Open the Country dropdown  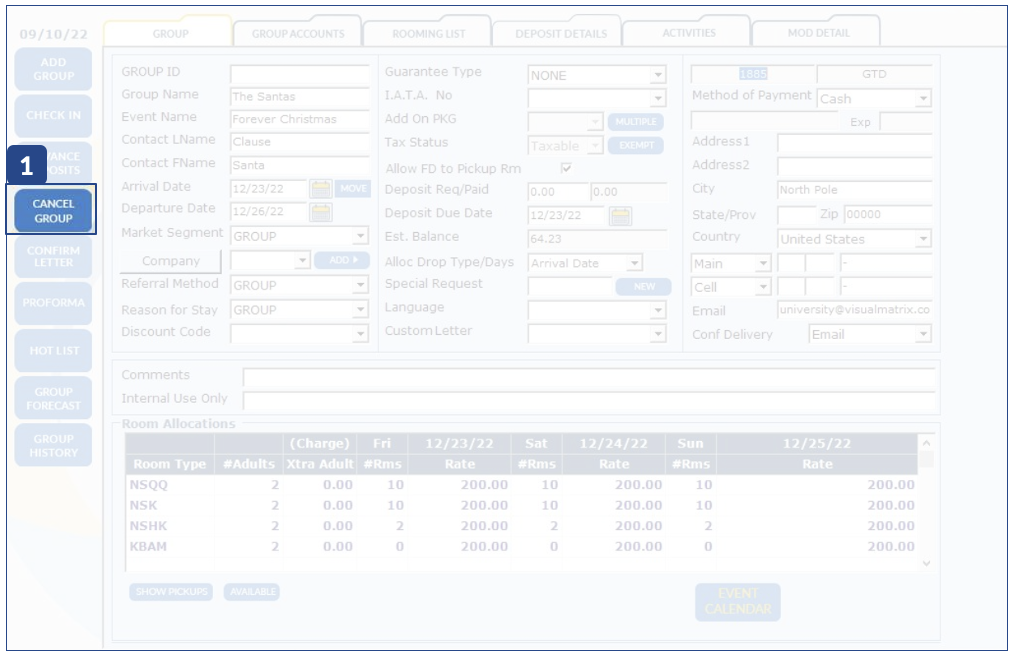click(x=923, y=239)
